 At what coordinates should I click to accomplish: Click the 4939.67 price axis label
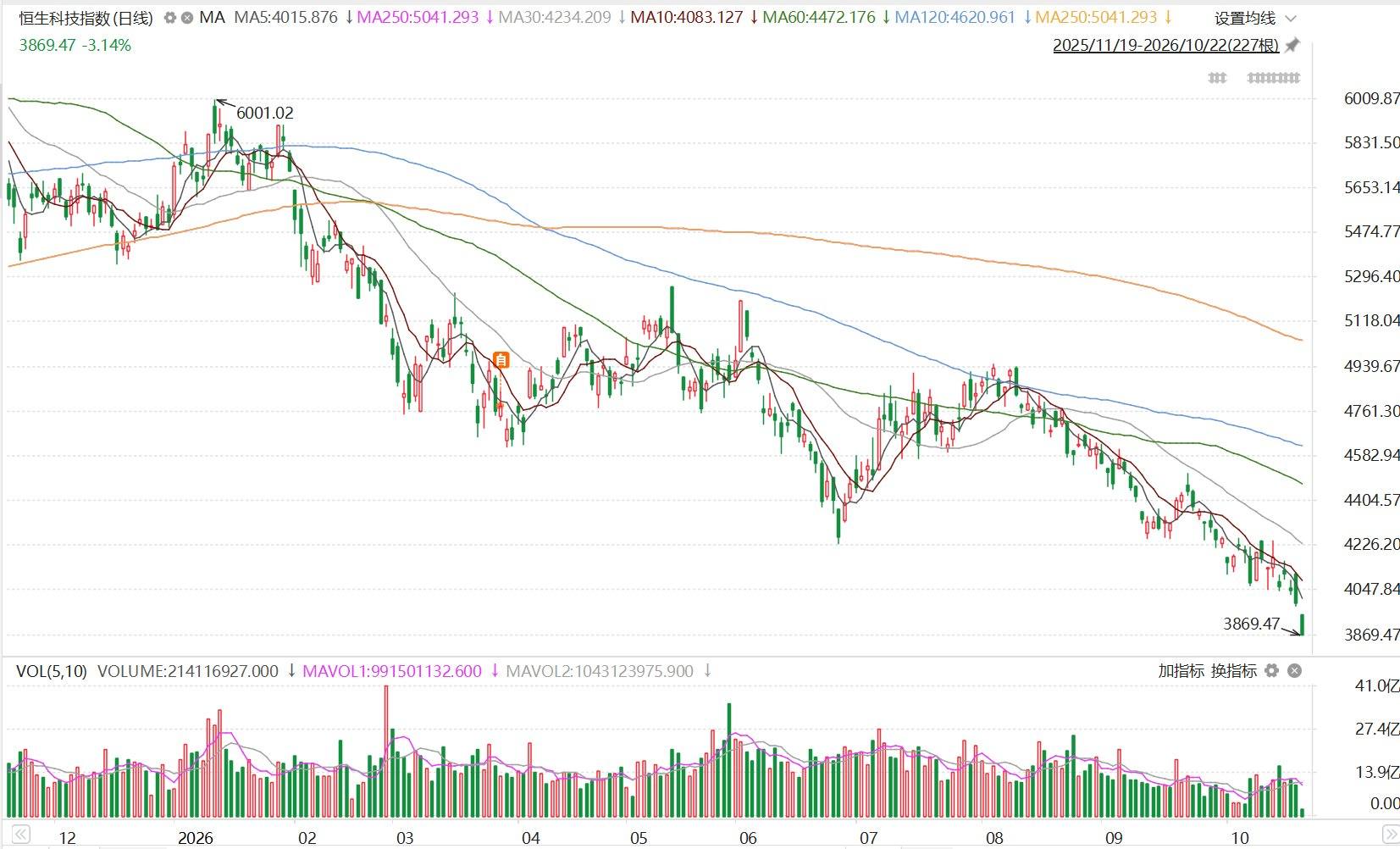pyautogui.click(x=1371, y=366)
